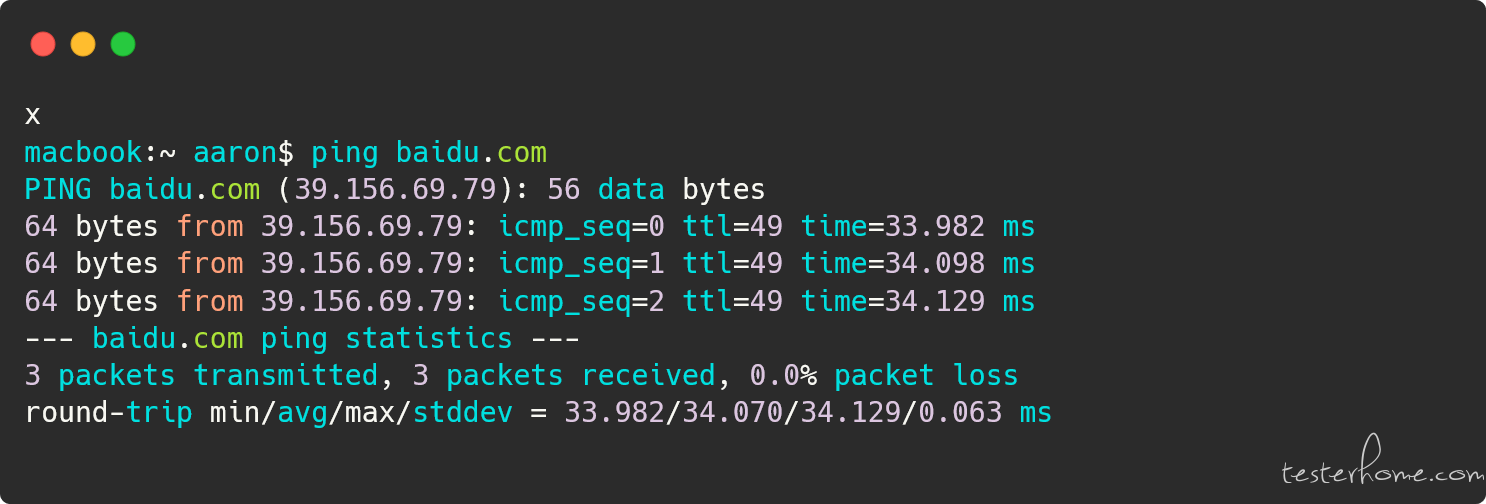This screenshot has height=504, width=1486.
Task: Click 'ttl=49' on the icmp_seq=2 line
Action: click(x=733, y=302)
